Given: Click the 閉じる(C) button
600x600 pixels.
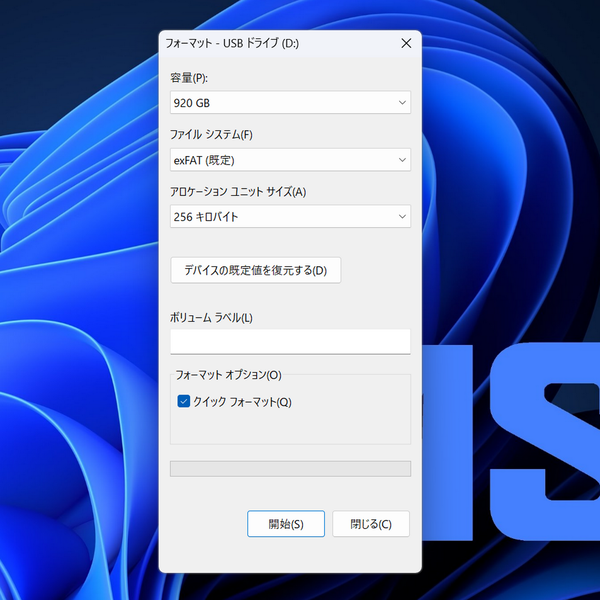Looking at the screenshot, I should pos(370,524).
